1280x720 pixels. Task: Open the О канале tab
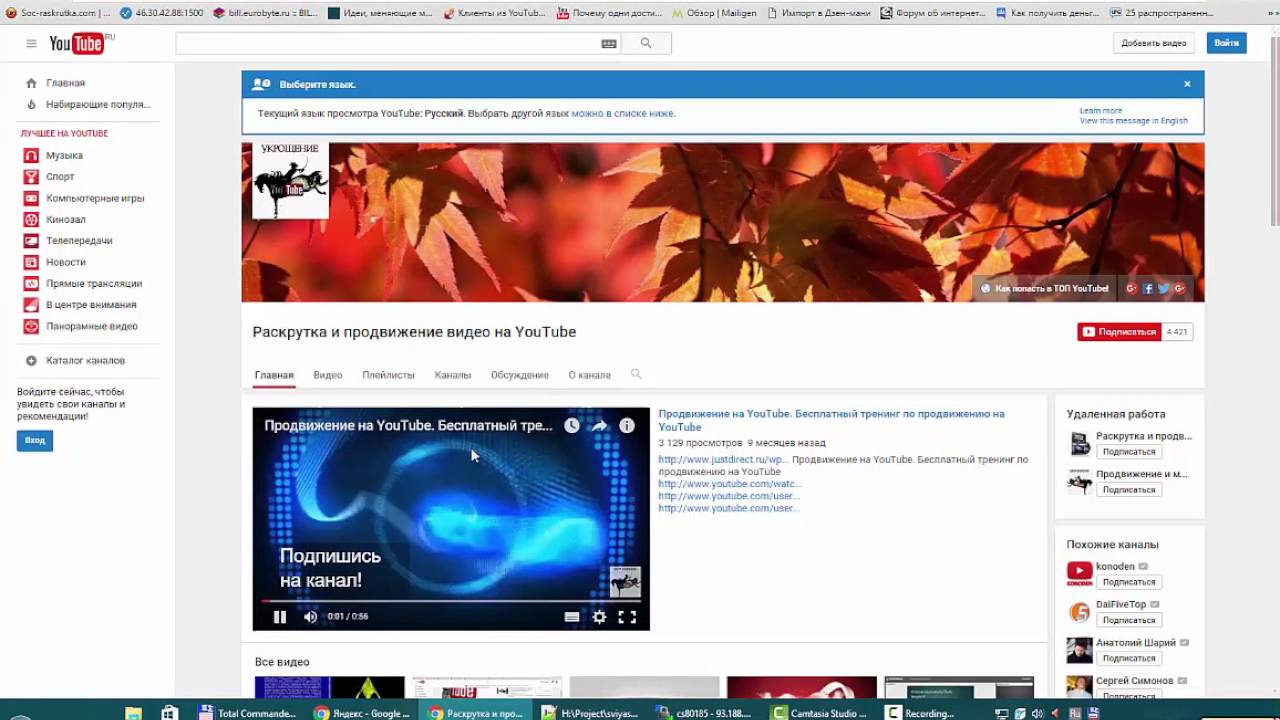point(590,375)
